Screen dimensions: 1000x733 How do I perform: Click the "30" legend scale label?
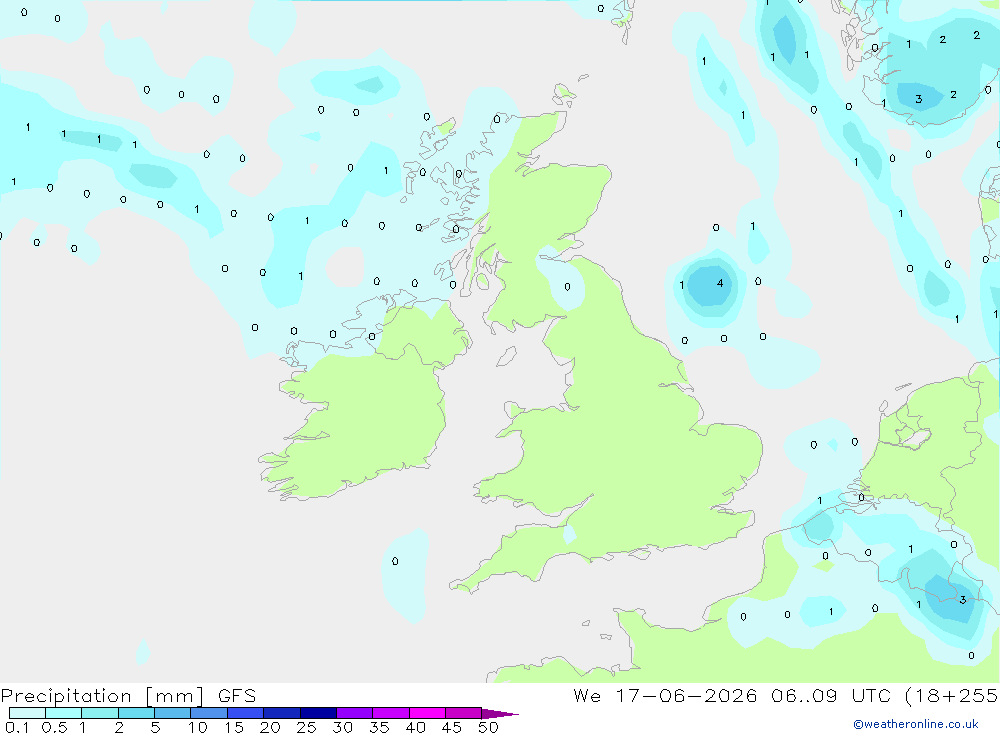[x=342, y=727]
